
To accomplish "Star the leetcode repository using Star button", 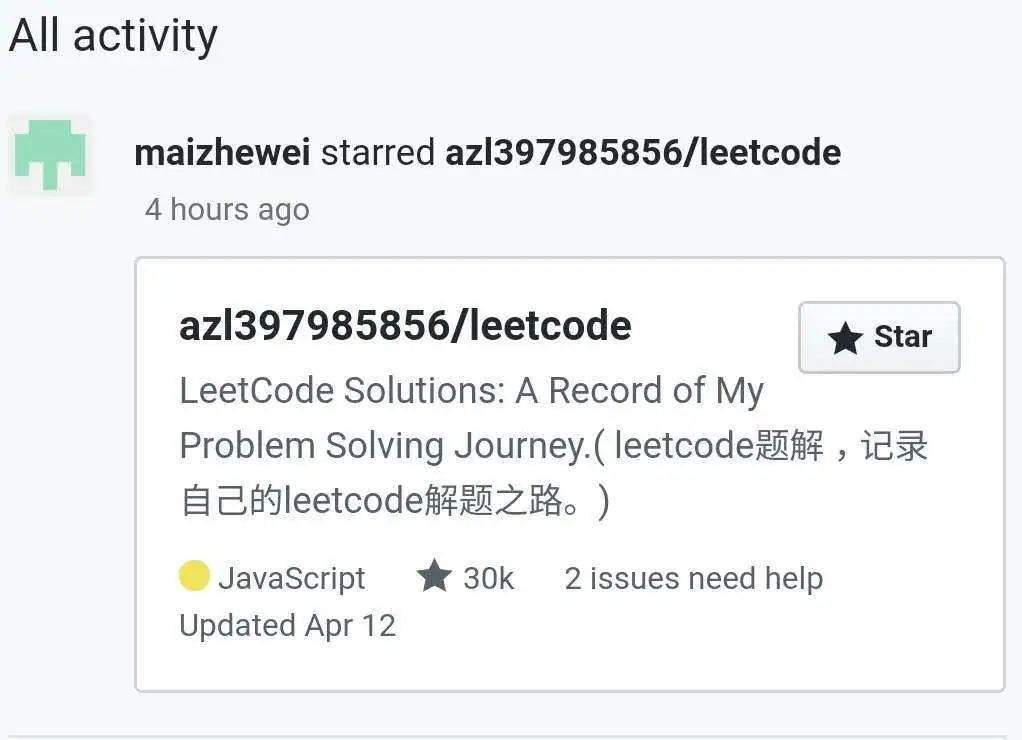I will pyautogui.click(x=879, y=337).
